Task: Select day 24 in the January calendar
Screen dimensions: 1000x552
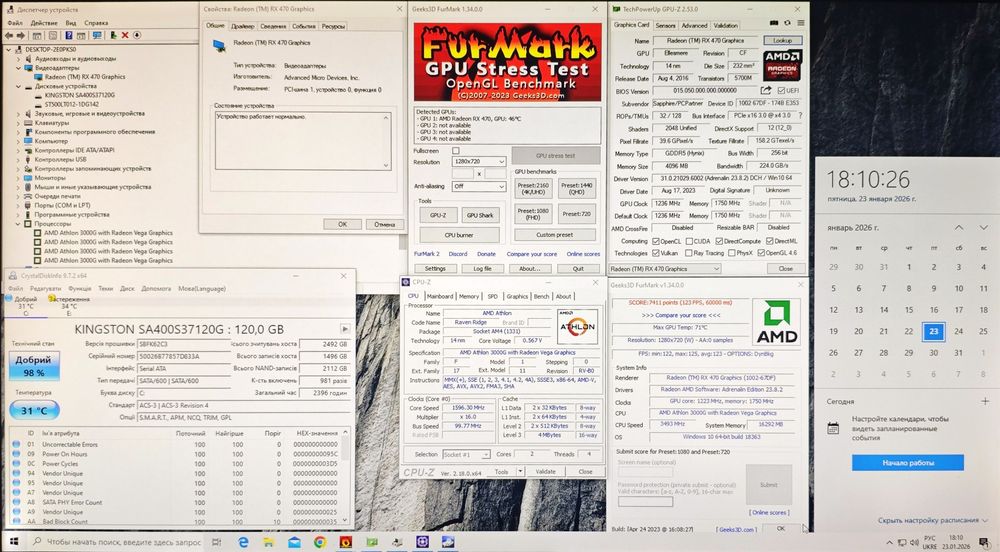Action: click(x=959, y=331)
